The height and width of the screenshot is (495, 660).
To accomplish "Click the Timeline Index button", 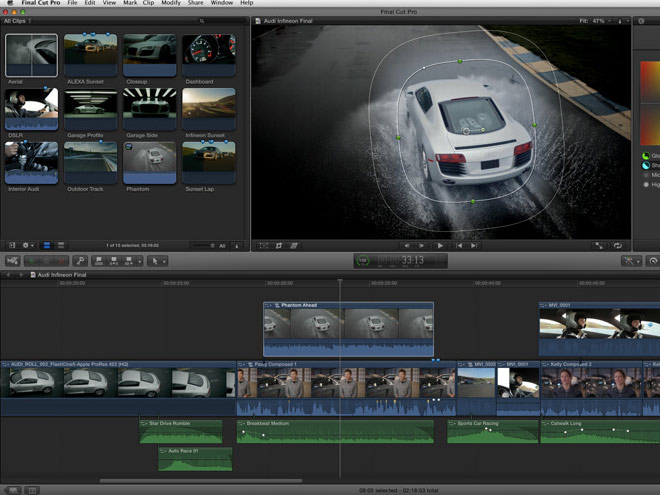I will coord(32,490).
